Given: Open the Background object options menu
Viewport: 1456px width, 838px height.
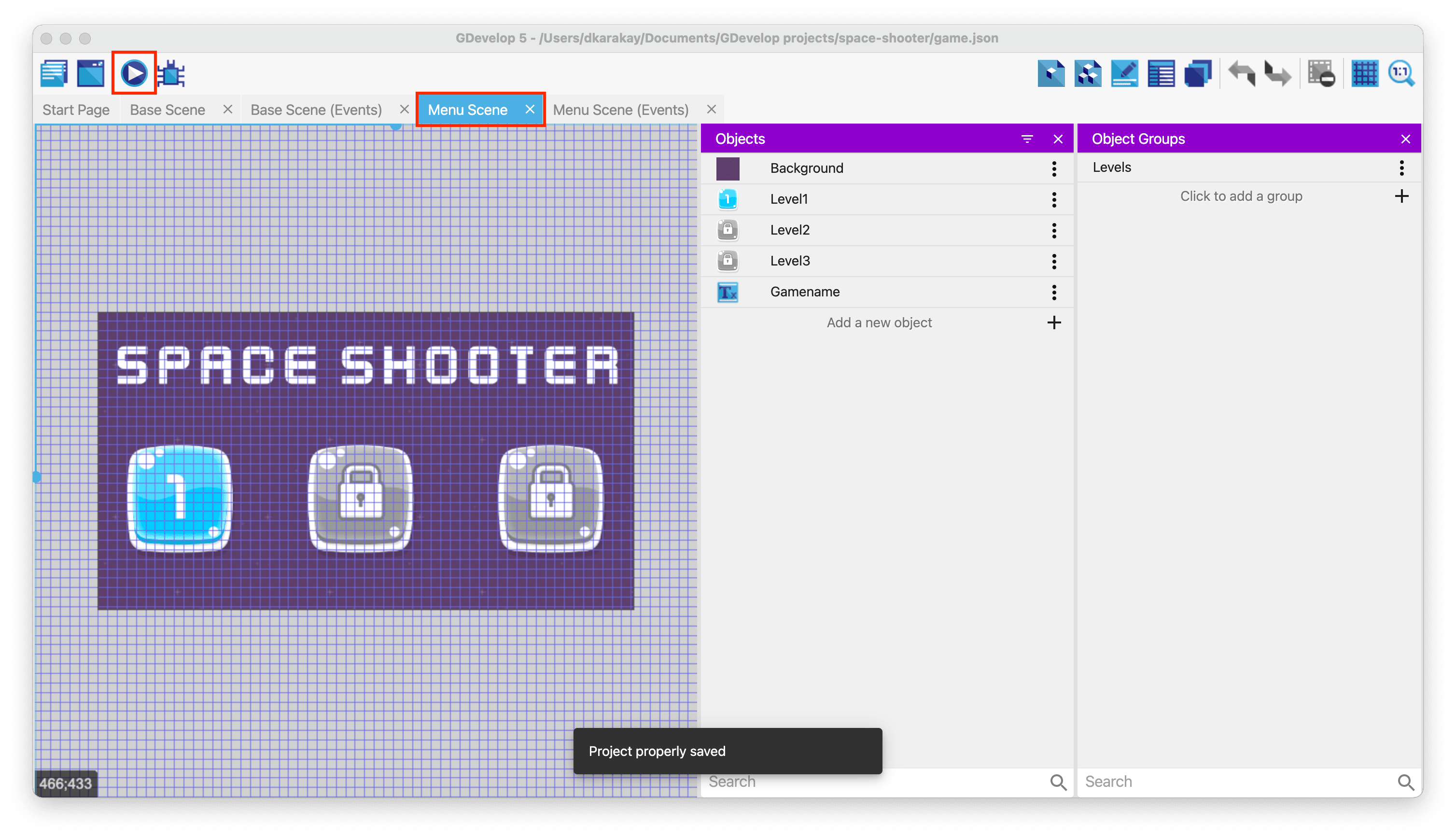Looking at the screenshot, I should pos(1054,168).
